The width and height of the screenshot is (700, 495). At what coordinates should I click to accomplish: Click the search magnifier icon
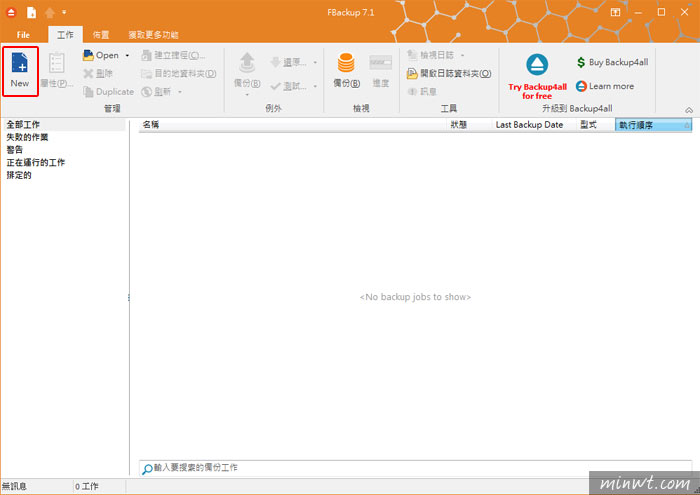pos(147,469)
